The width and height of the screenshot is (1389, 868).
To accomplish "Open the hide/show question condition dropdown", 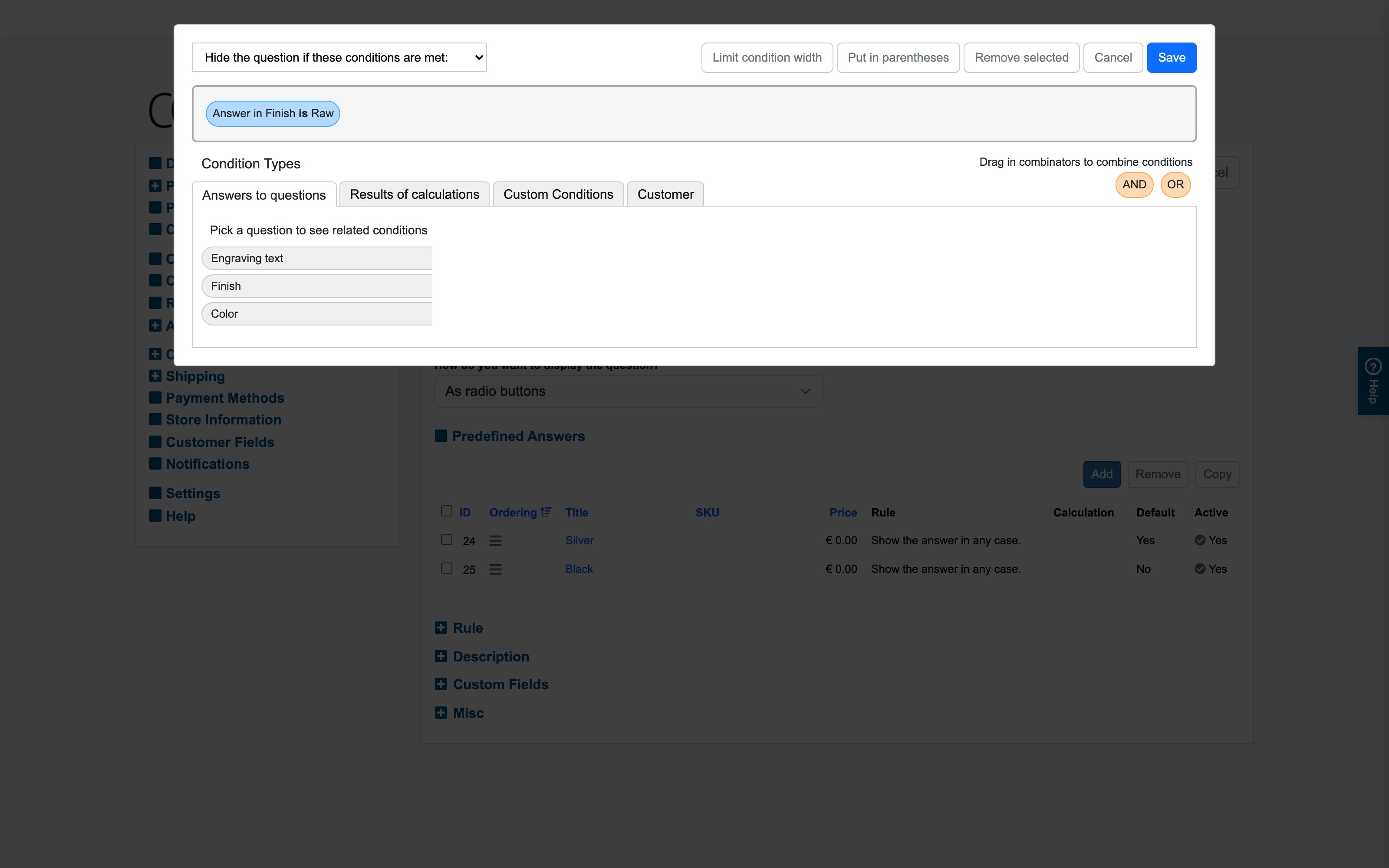I will point(339,57).
